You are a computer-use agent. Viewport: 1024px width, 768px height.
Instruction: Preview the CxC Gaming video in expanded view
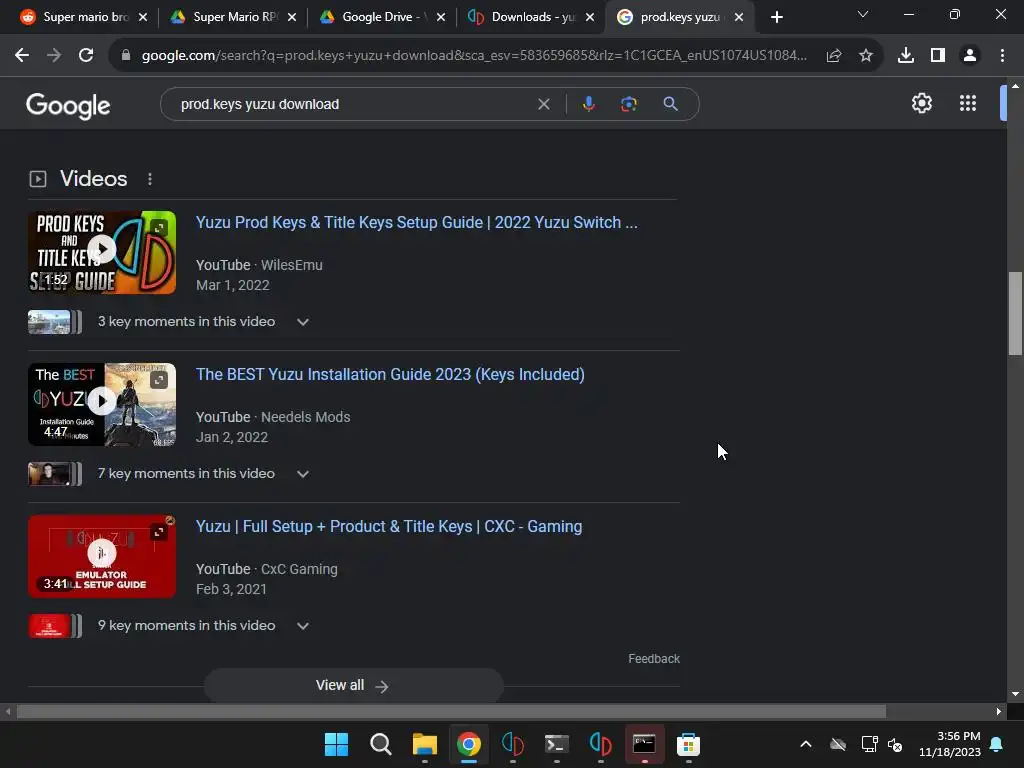coord(159,532)
